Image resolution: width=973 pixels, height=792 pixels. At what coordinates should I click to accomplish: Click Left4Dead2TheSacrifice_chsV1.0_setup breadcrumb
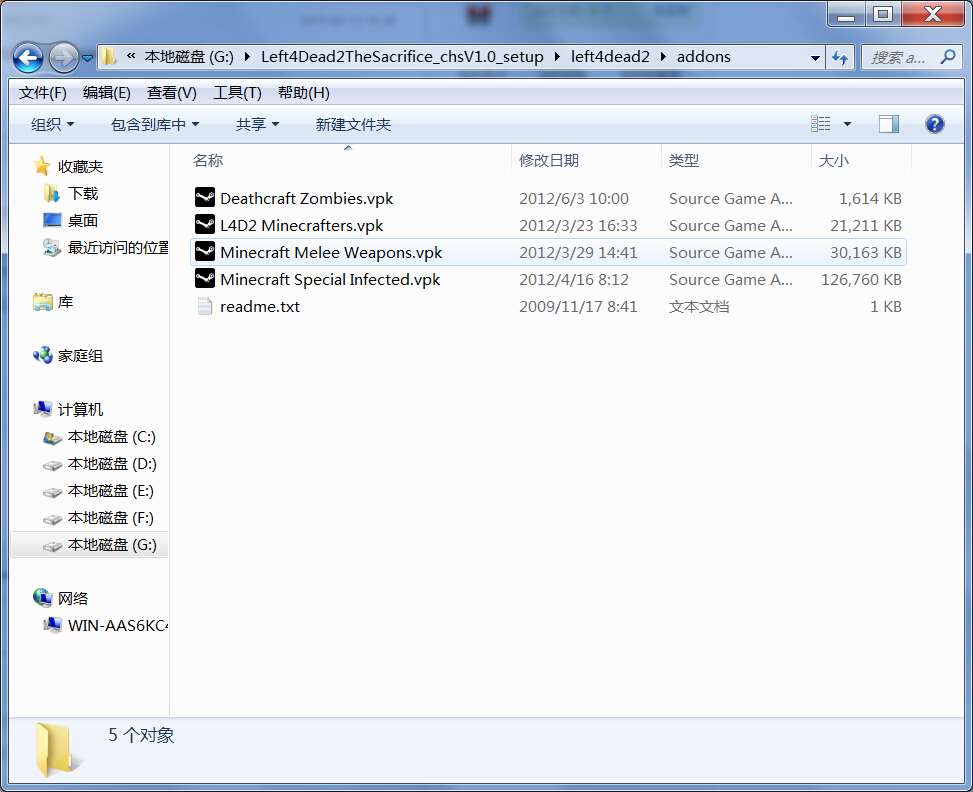pos(402,57)
